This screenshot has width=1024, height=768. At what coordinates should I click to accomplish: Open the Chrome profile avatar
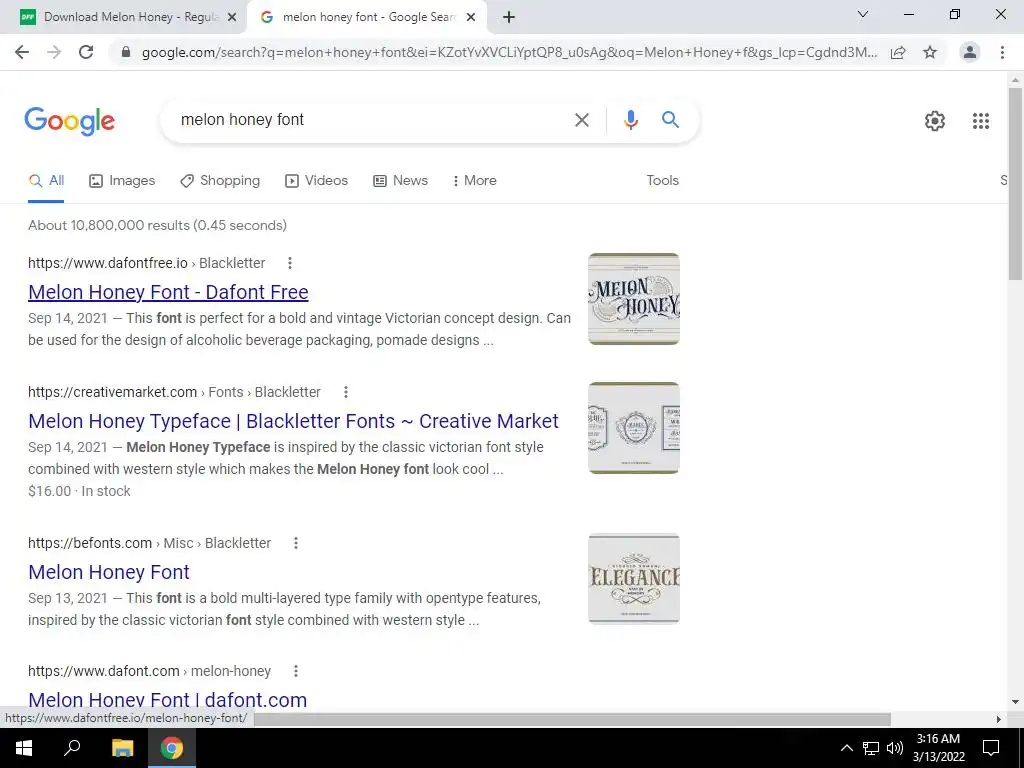pyautogui.click(x=970, y=52)
